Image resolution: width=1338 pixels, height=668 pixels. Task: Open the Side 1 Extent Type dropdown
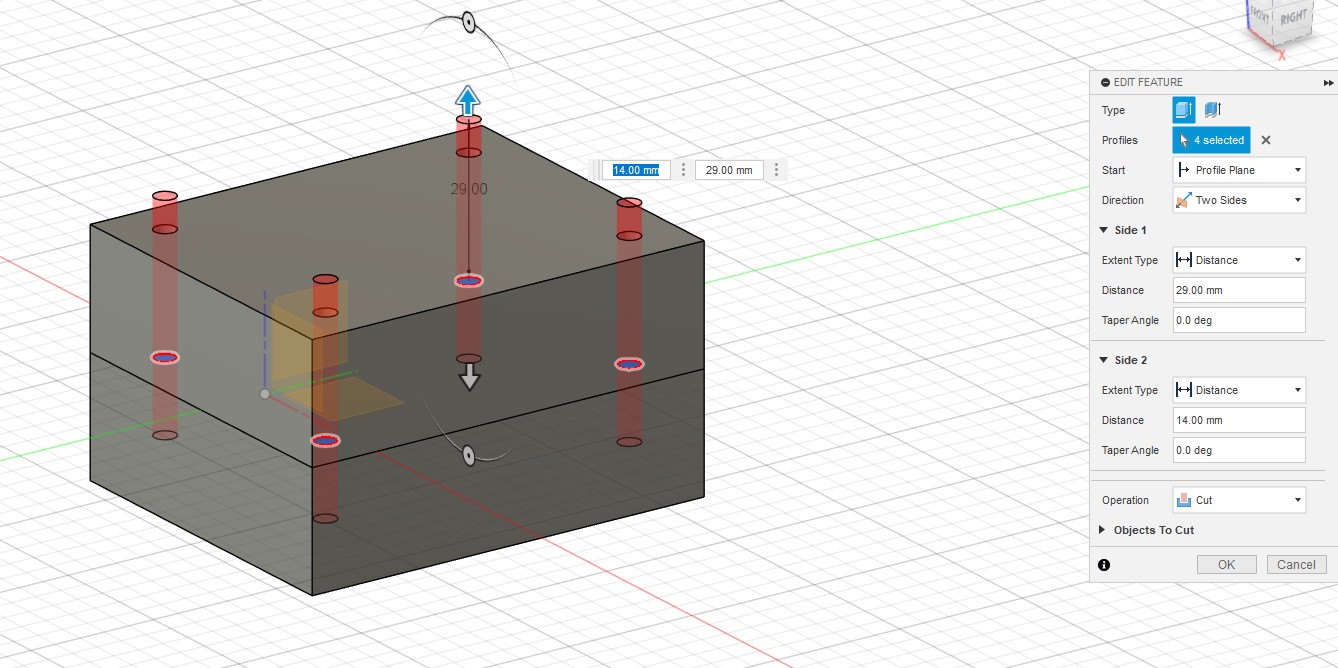tap(1239, 260)
